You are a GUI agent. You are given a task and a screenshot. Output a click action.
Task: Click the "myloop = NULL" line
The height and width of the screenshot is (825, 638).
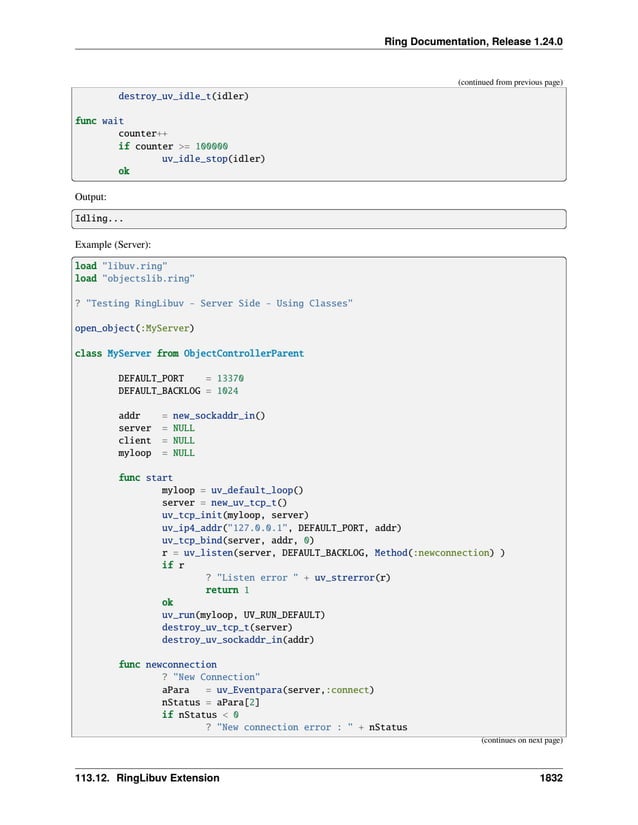pos(156,453)
